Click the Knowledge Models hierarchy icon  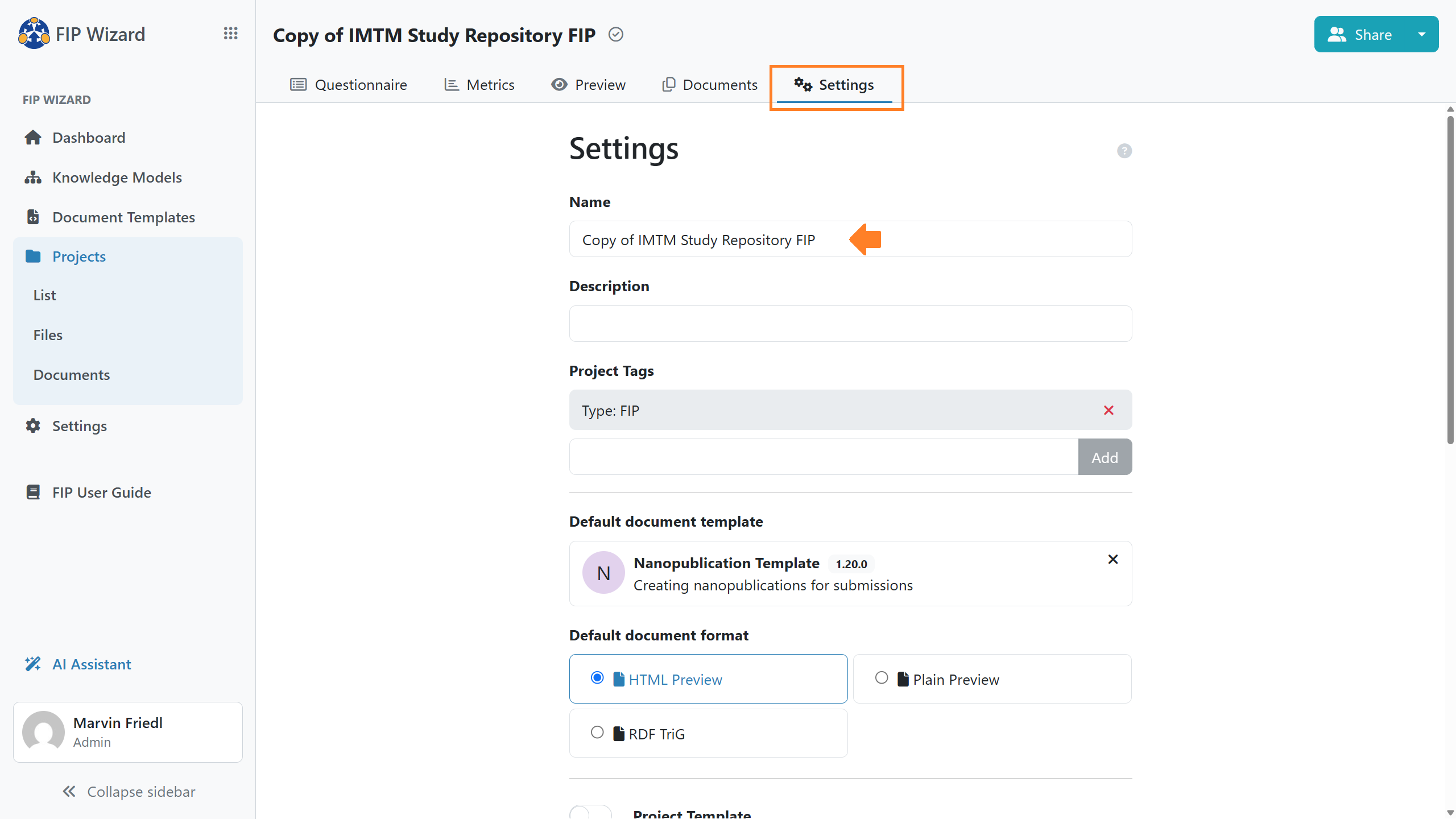[33, 177]
